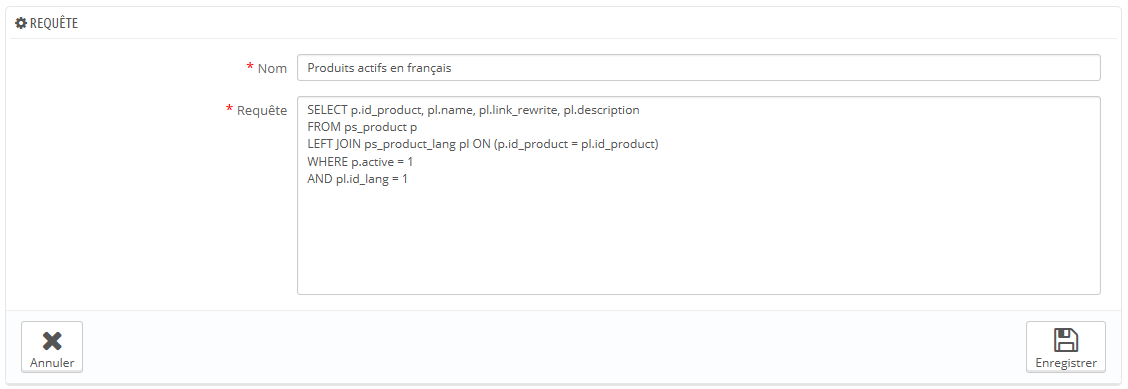Save the query with Enregistrer button

(1065, 347)
